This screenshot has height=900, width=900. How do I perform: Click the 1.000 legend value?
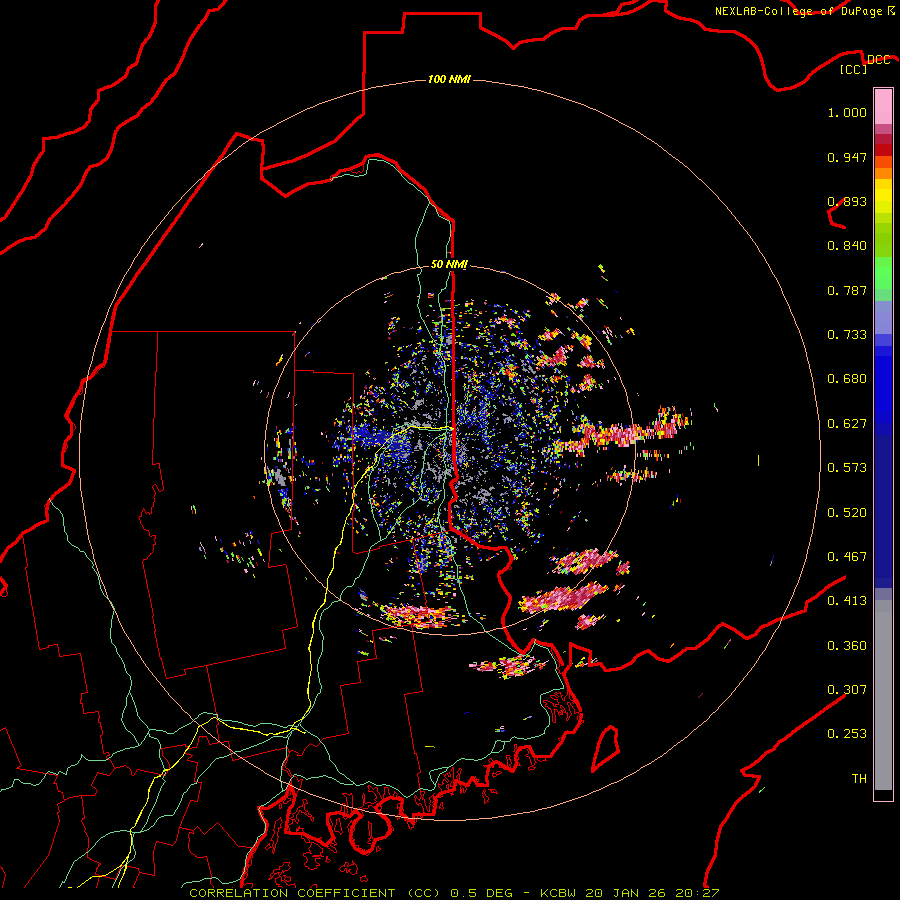[847, 112]
